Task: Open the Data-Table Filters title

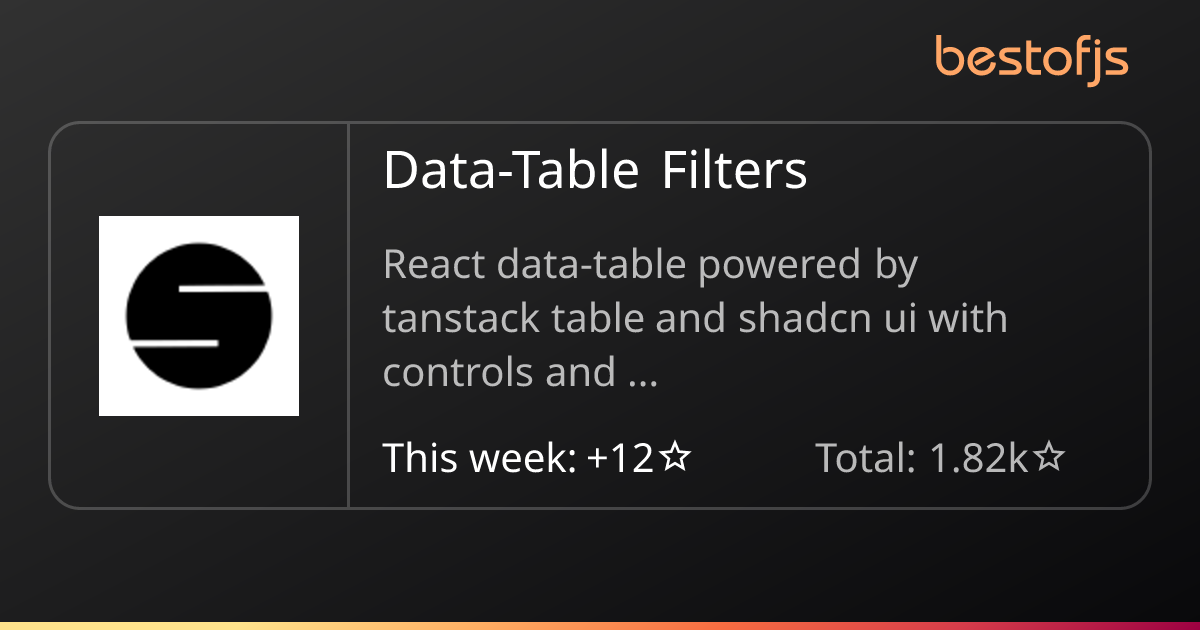Action: click(x=595, y=171)
